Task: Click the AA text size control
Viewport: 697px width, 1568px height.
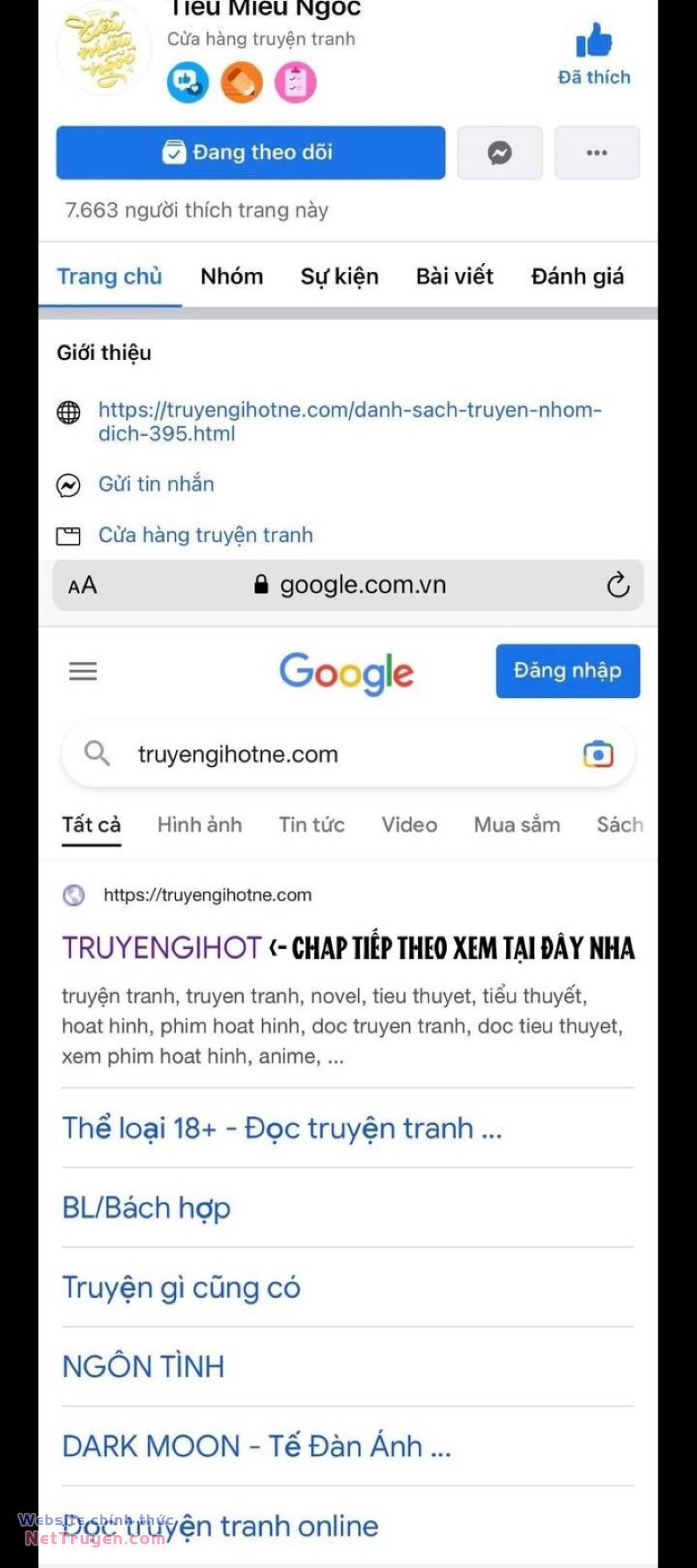Action: pyautogui.click(x=82, y=585)
